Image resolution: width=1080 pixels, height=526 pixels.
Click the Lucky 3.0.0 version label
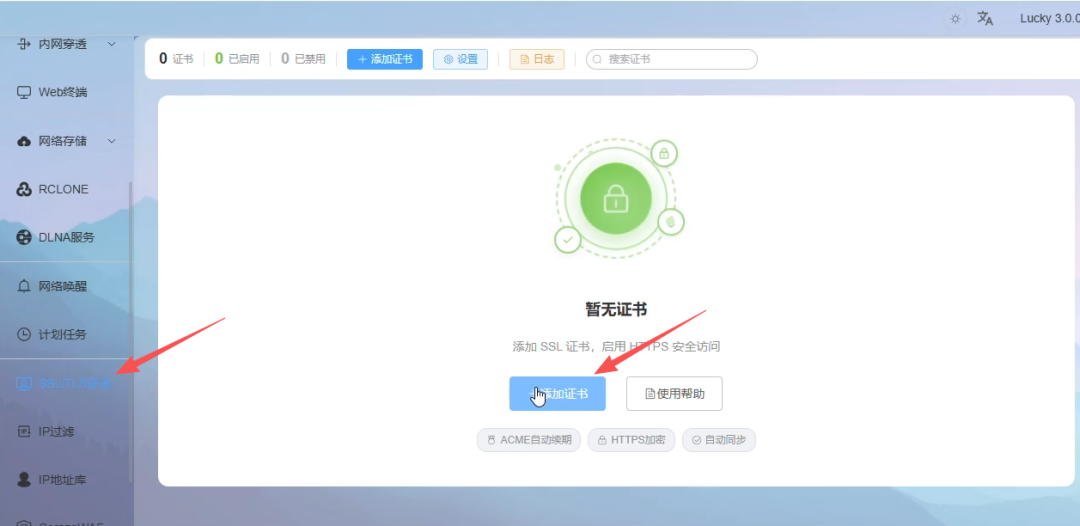click(1050, 19)
